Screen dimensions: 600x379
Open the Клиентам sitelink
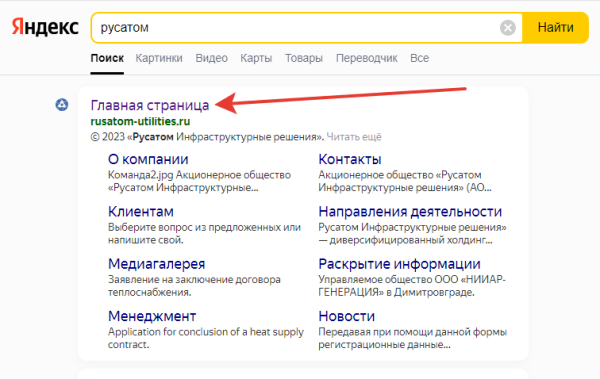pyautogui.click(x=141, y=211)
